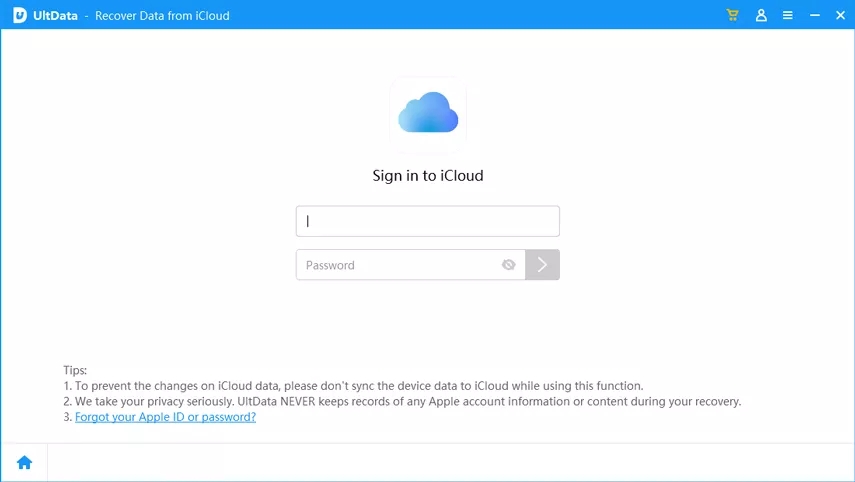The image size is (855, 482).
Task: Click the Sign in to iCloud heading
Action: tap(428, 176)
